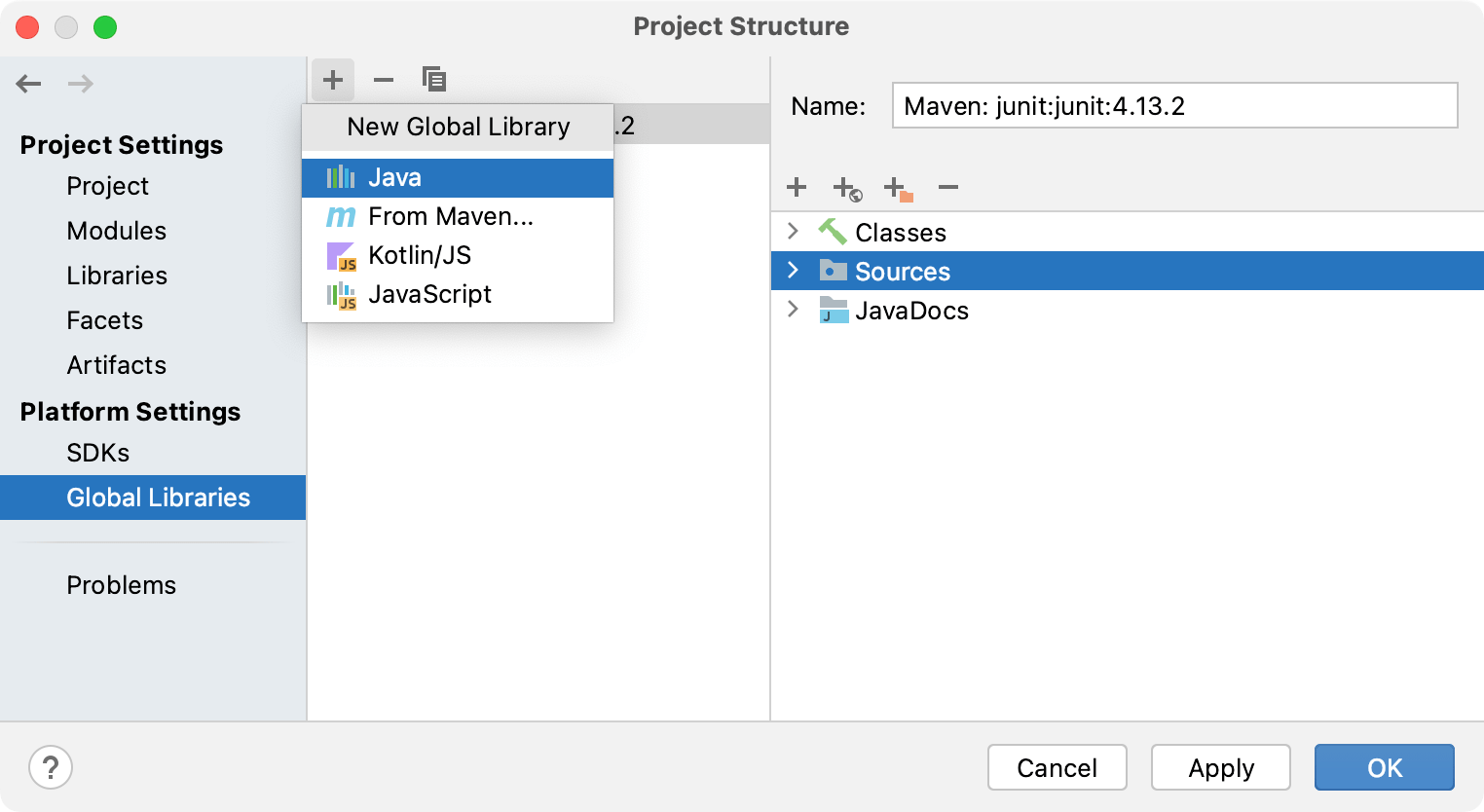Choose the Kotlin/JS library type icon

point(343,255)
